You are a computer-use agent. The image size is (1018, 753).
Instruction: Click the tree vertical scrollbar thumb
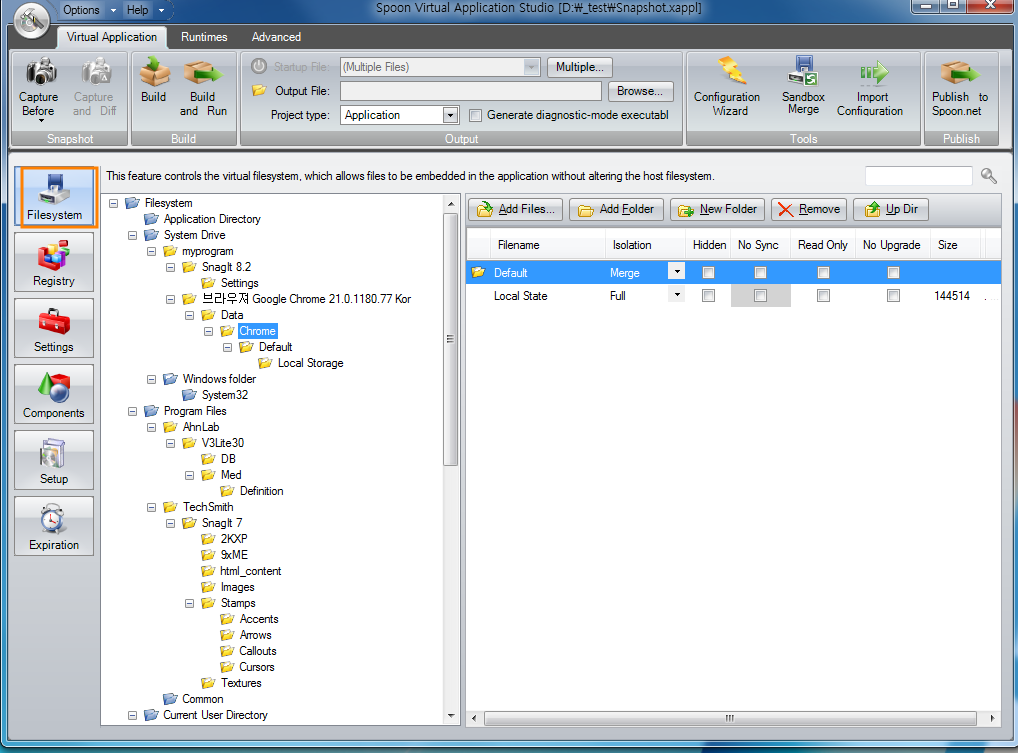[x=451, y=338]
